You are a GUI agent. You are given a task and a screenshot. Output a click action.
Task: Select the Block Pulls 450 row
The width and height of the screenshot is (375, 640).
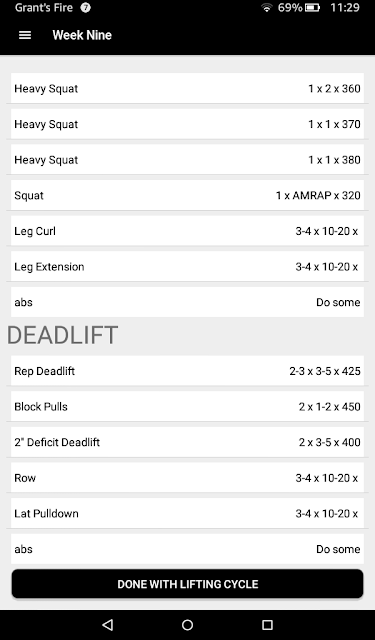click(x=187, y=407)
